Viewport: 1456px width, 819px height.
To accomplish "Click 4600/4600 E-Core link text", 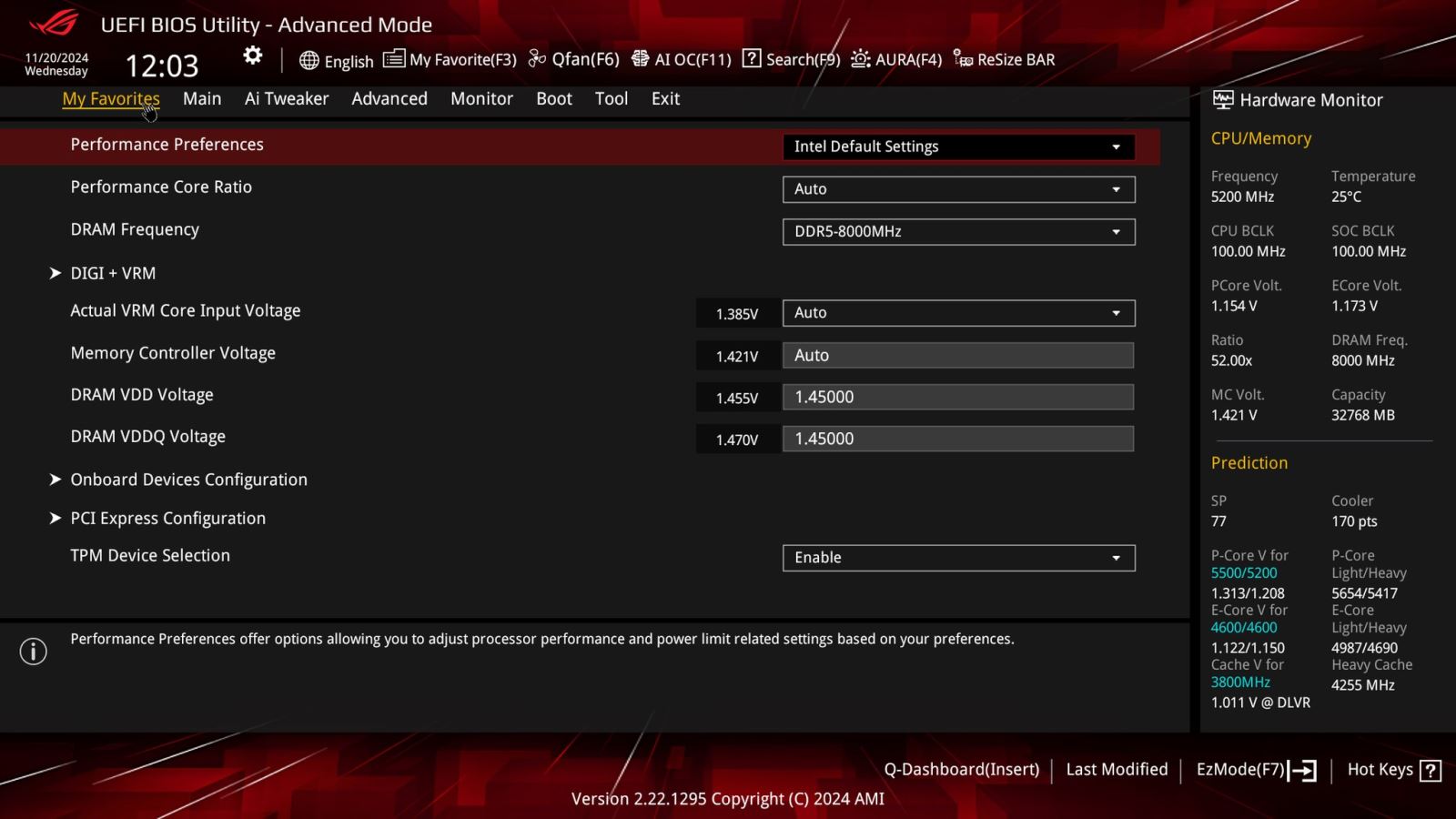I will pyautogui.click(x=1243, y=628).
